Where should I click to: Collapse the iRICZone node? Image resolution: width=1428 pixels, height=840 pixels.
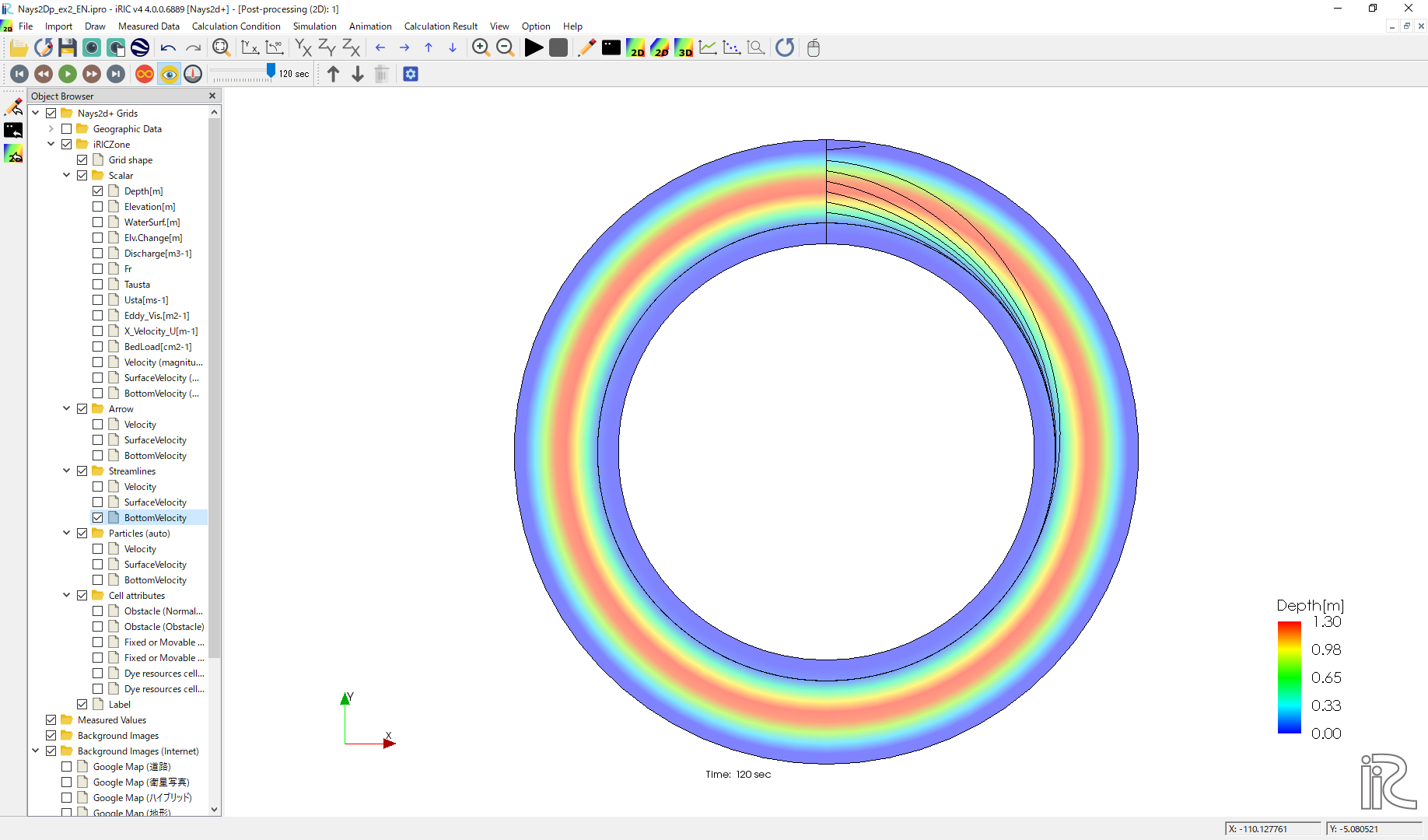click(x=51, y=144)
